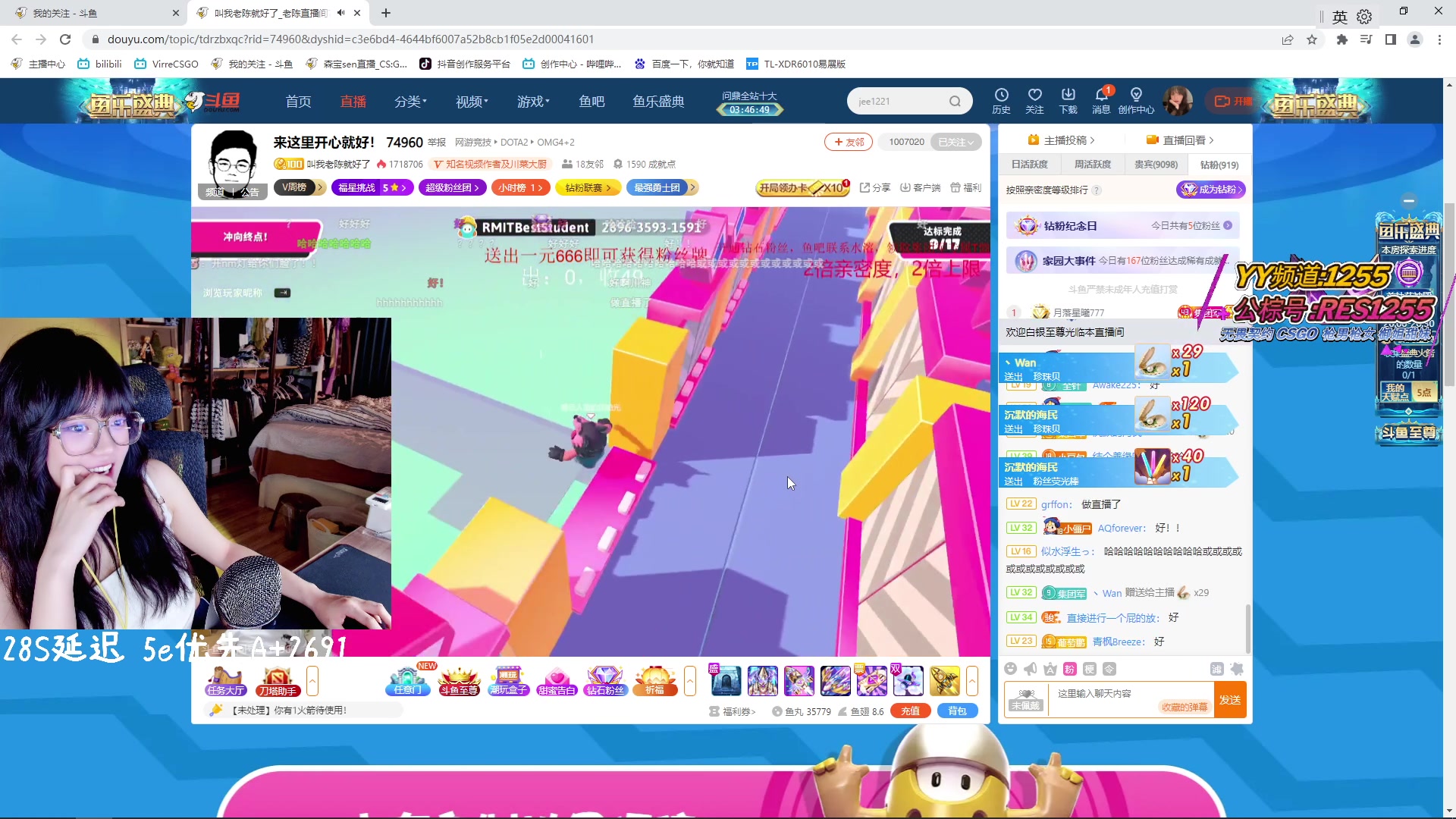Open the 鱼吧 menu item
The height and width of the screenshot is (819, 1456).
(591, 102)
